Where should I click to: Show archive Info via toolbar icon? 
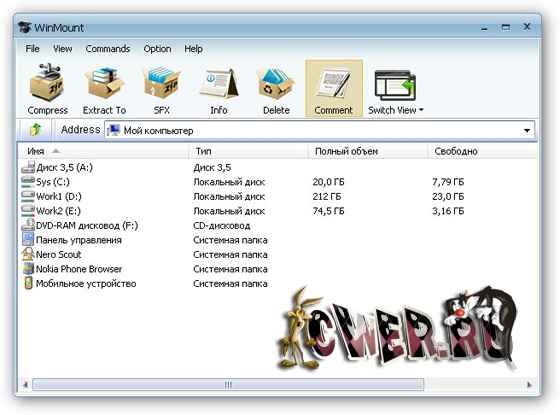tap(219, 84)
